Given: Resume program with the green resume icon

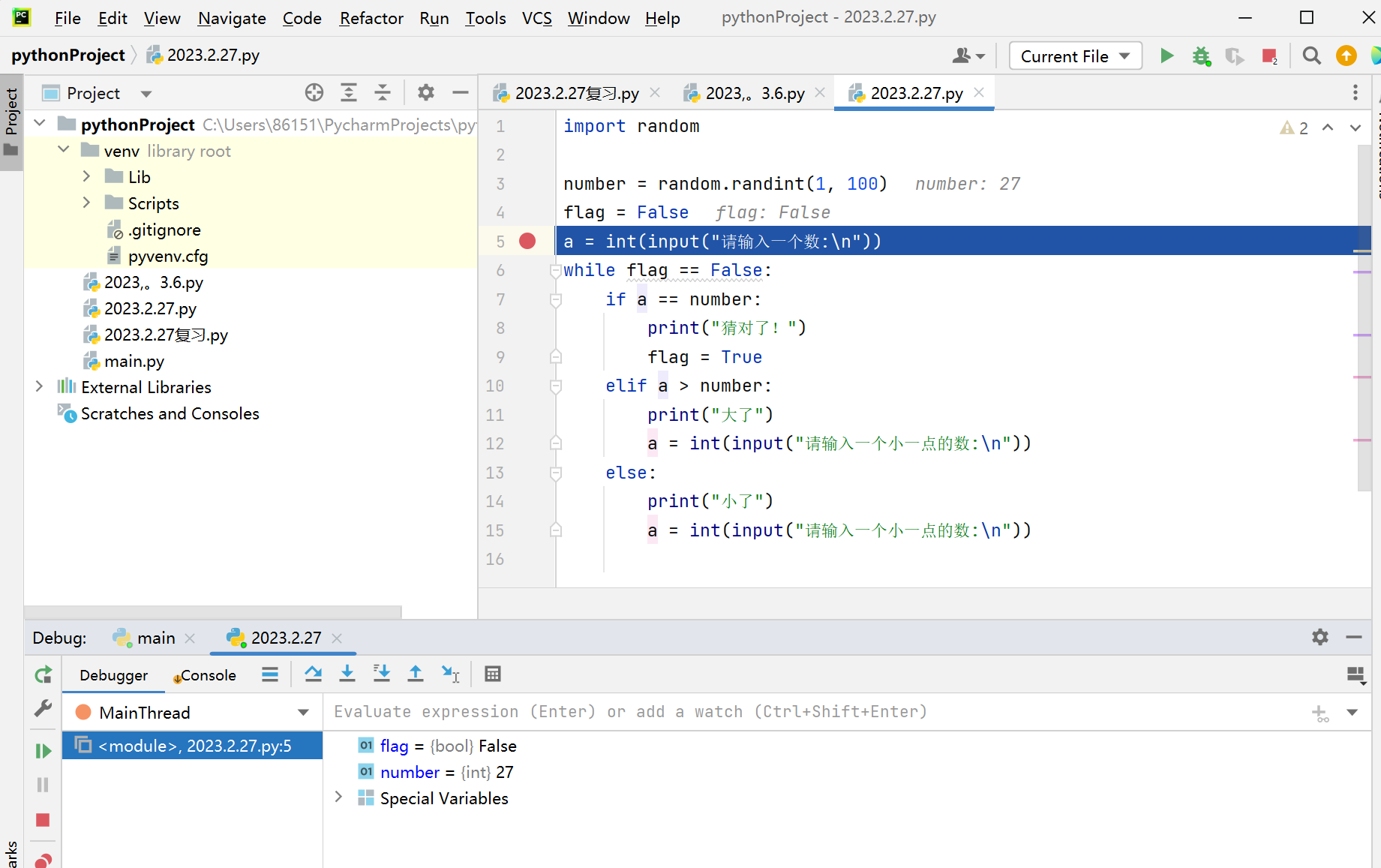Looking at the screenshot, I should tap(44, 751).
